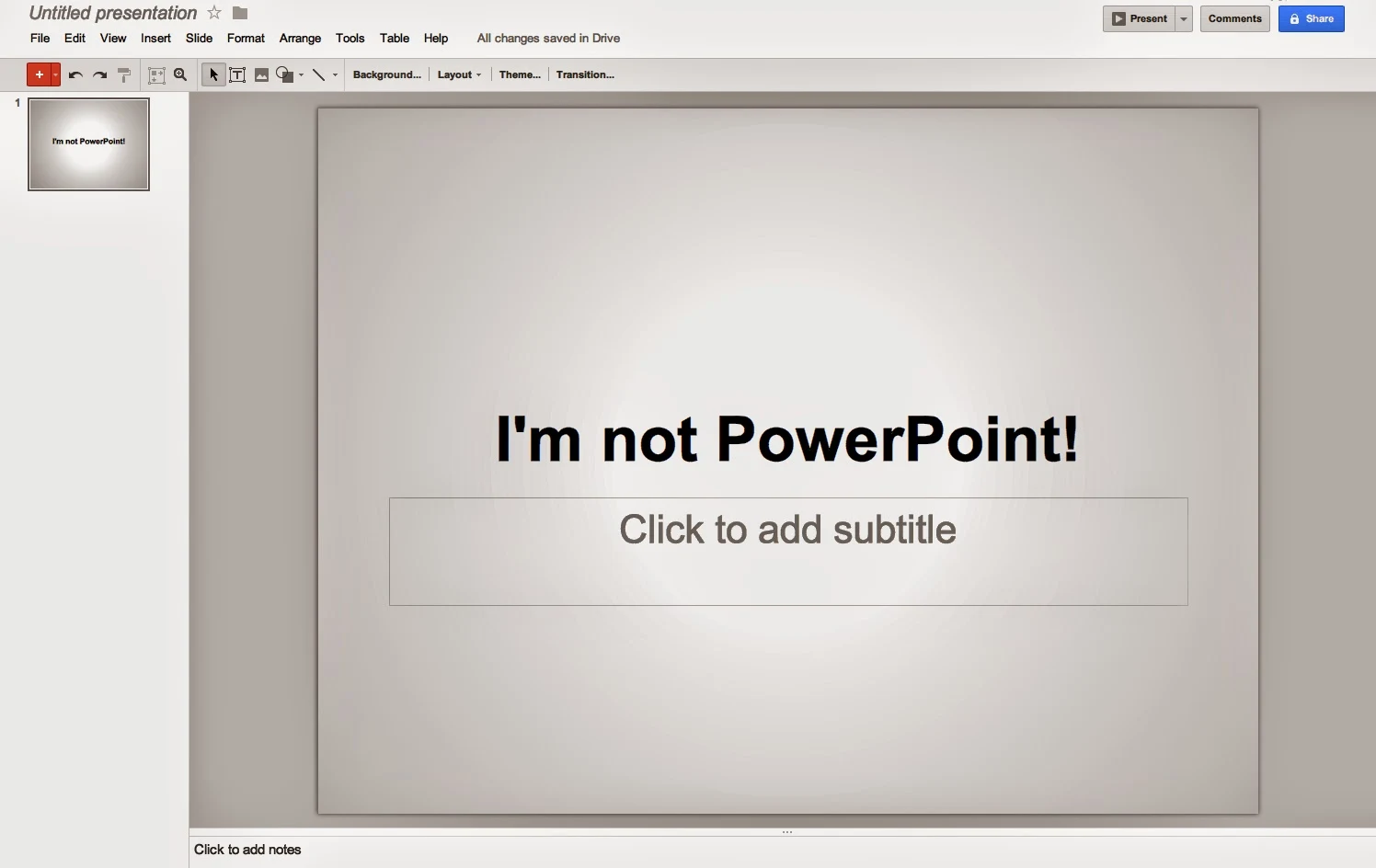The width and height of the screenshot is (1376, 868).
Task: Open Transition panel
Action: tap(585, 75)
